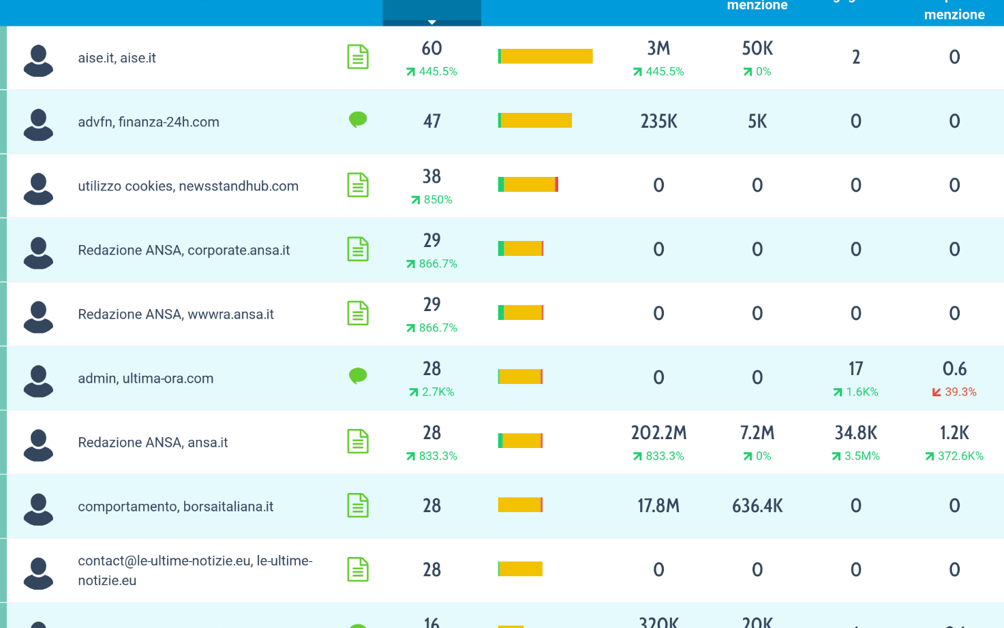Click the mention count 60 for aise.it
The image size is (1004, 628).
(x=432, y=49)
